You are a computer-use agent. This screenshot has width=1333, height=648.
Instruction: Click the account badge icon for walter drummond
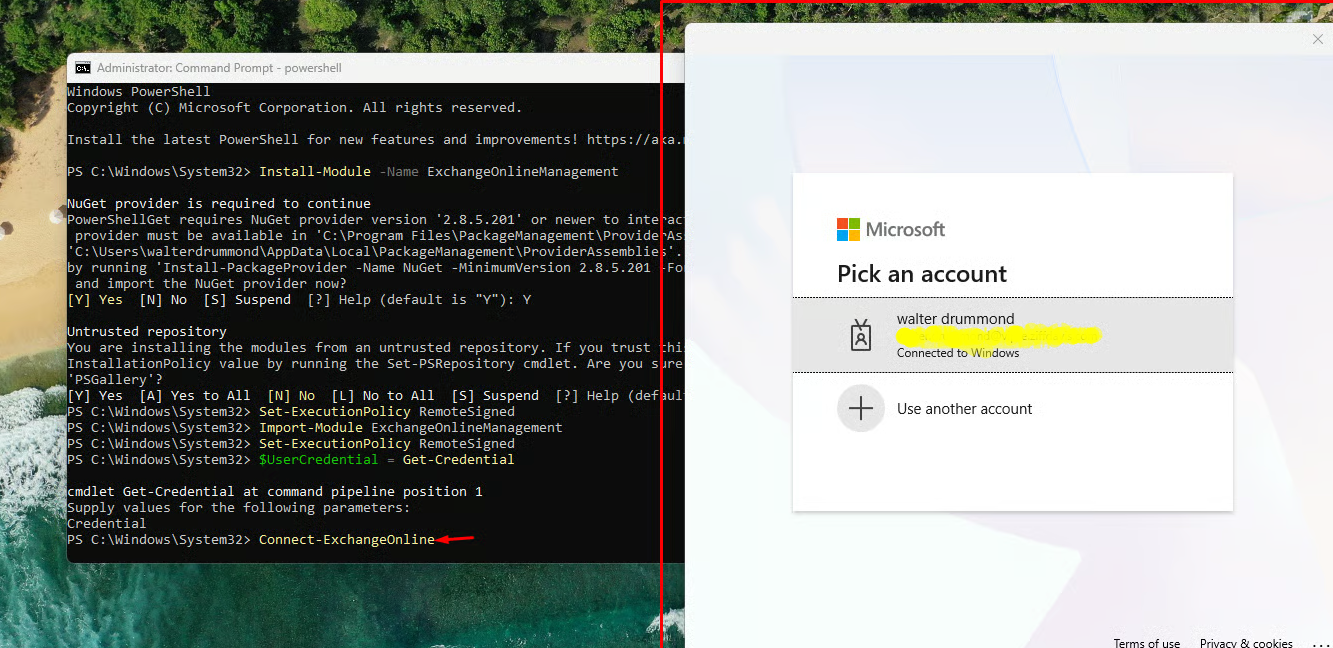point(860,335)
